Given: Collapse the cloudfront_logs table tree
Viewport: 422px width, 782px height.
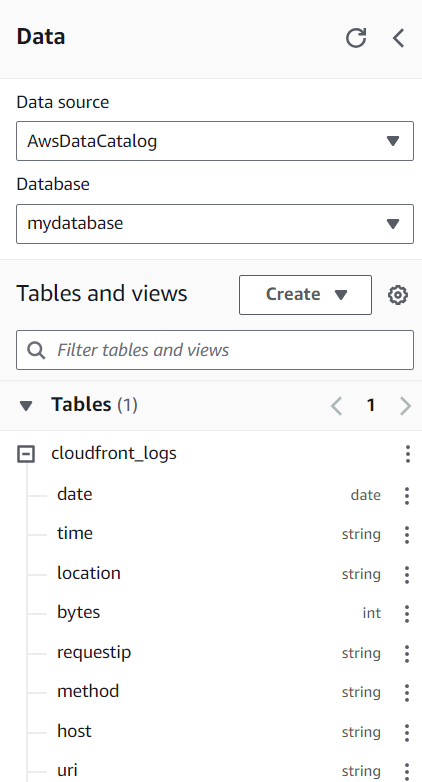Looking at the screenshot, I should 26,454.
